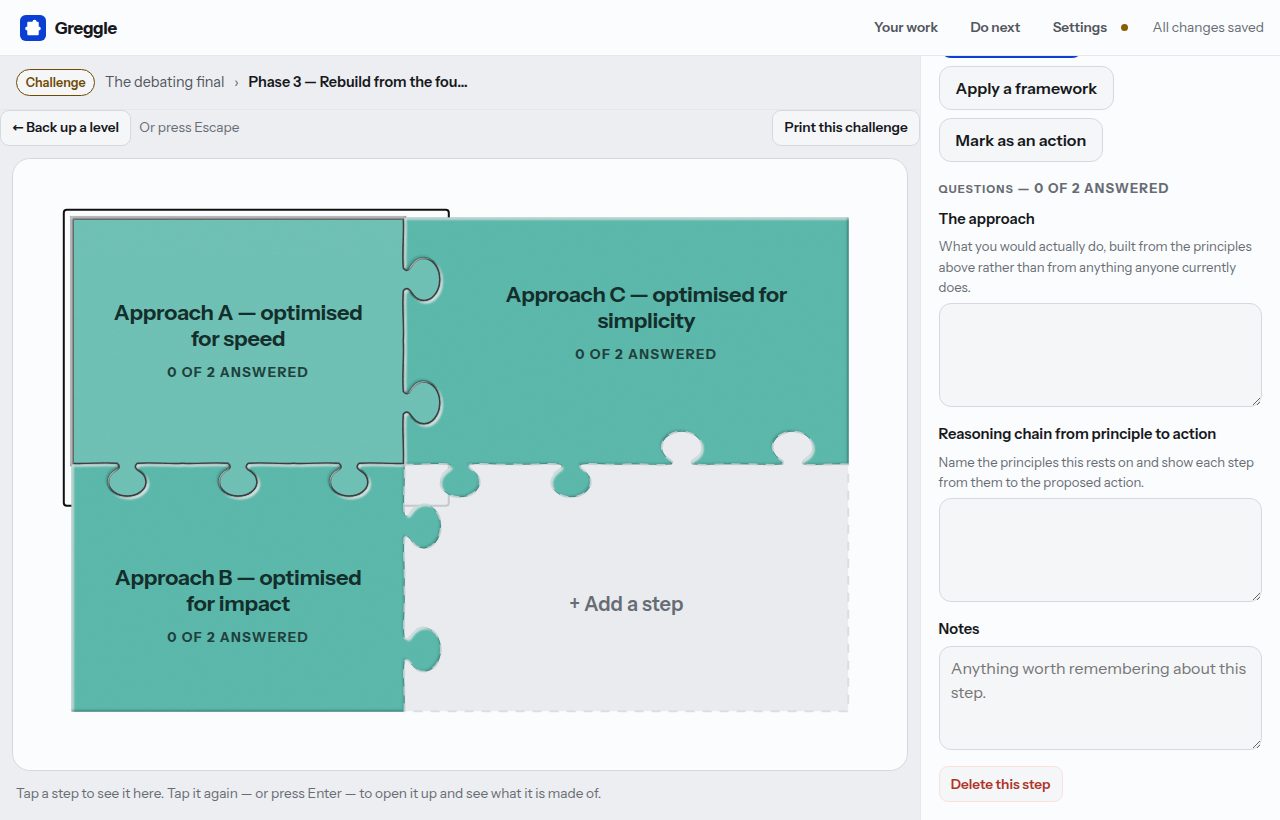
Task: Open Settings from the top navigation
Action: click(x=1080, y=27)
